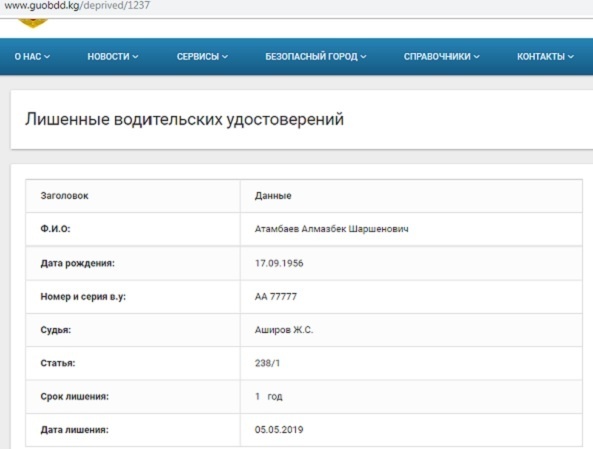
Task: Click the judge name Аширов Ж.С.
Action: [284, 330]
